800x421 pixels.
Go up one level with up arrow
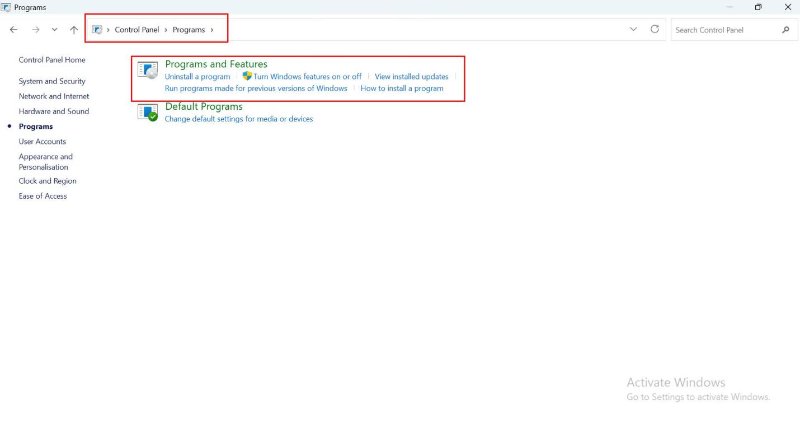[x=74, y=30]
